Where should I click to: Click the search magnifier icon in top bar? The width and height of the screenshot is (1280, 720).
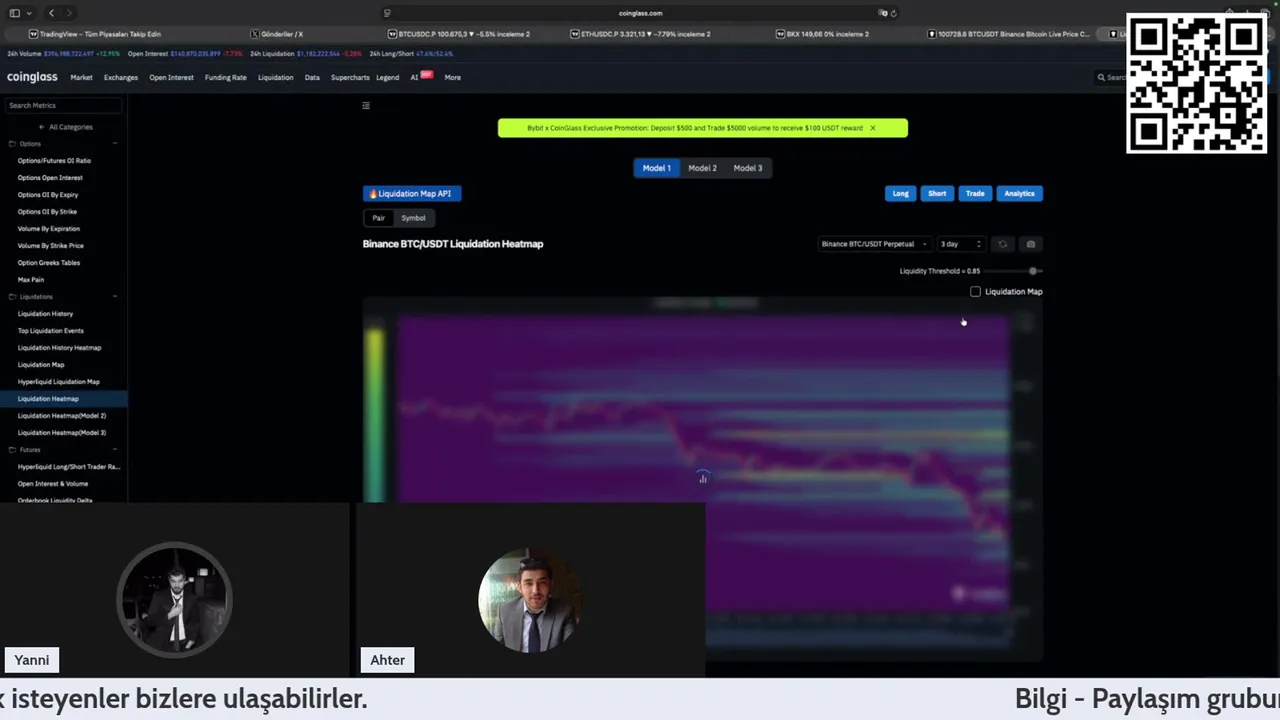point(1101,77)
